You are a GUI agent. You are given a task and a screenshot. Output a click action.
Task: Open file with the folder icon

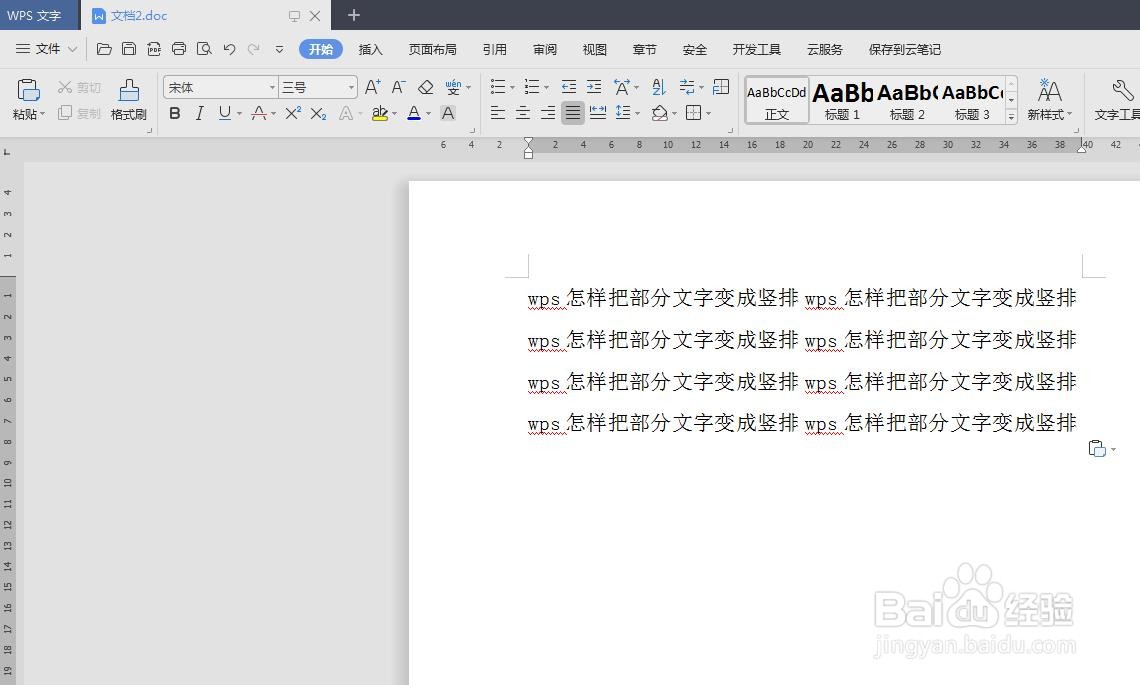point(104,49)
